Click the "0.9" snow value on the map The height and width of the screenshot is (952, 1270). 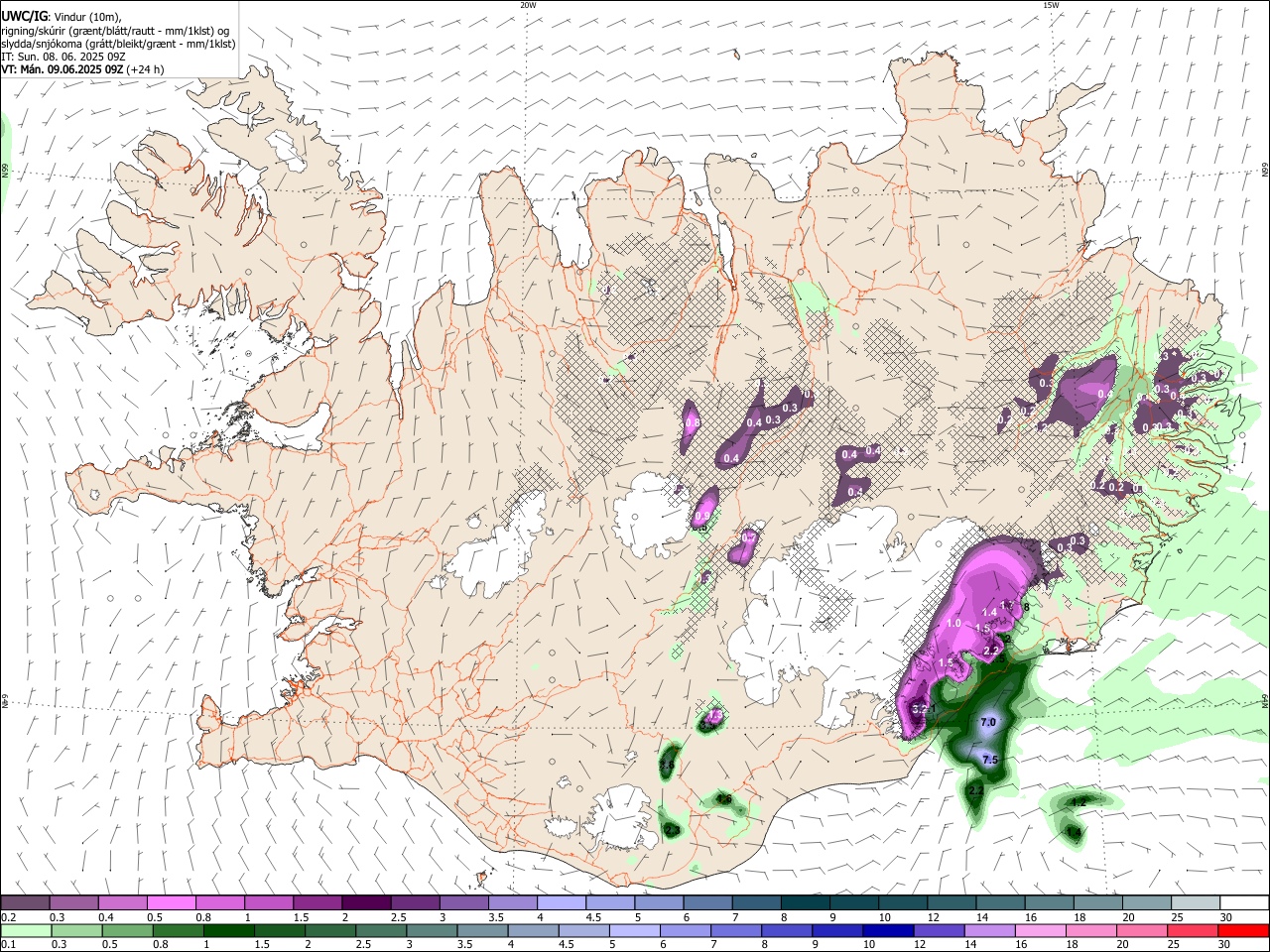pos(700,515)
